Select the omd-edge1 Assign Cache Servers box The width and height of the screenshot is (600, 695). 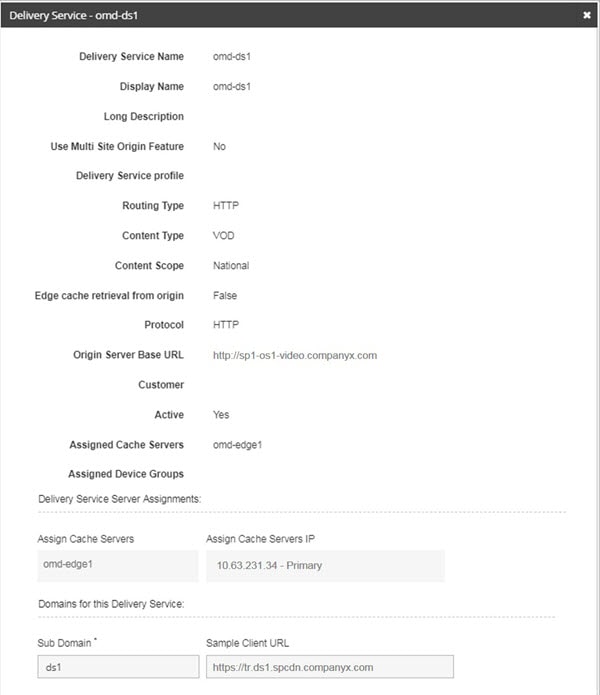(x=118, y=566)
